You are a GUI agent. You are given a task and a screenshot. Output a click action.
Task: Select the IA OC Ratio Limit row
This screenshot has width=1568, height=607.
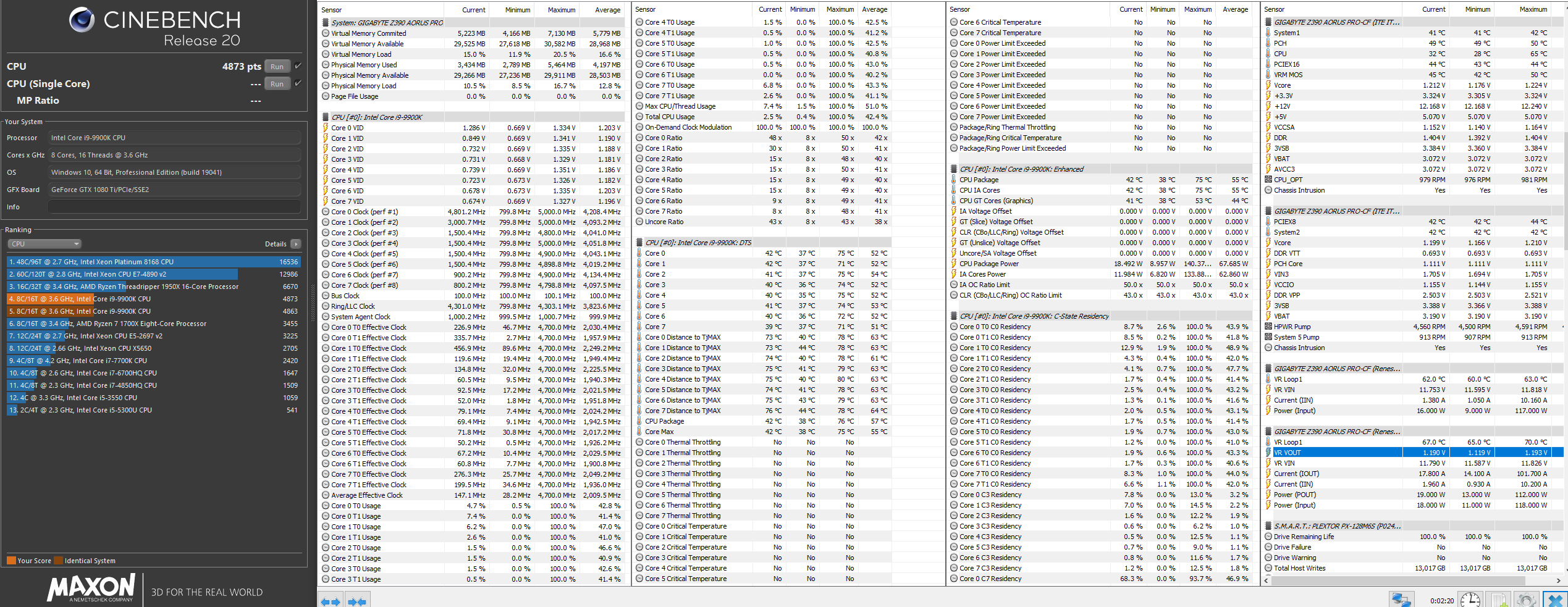click(1100, 285)
